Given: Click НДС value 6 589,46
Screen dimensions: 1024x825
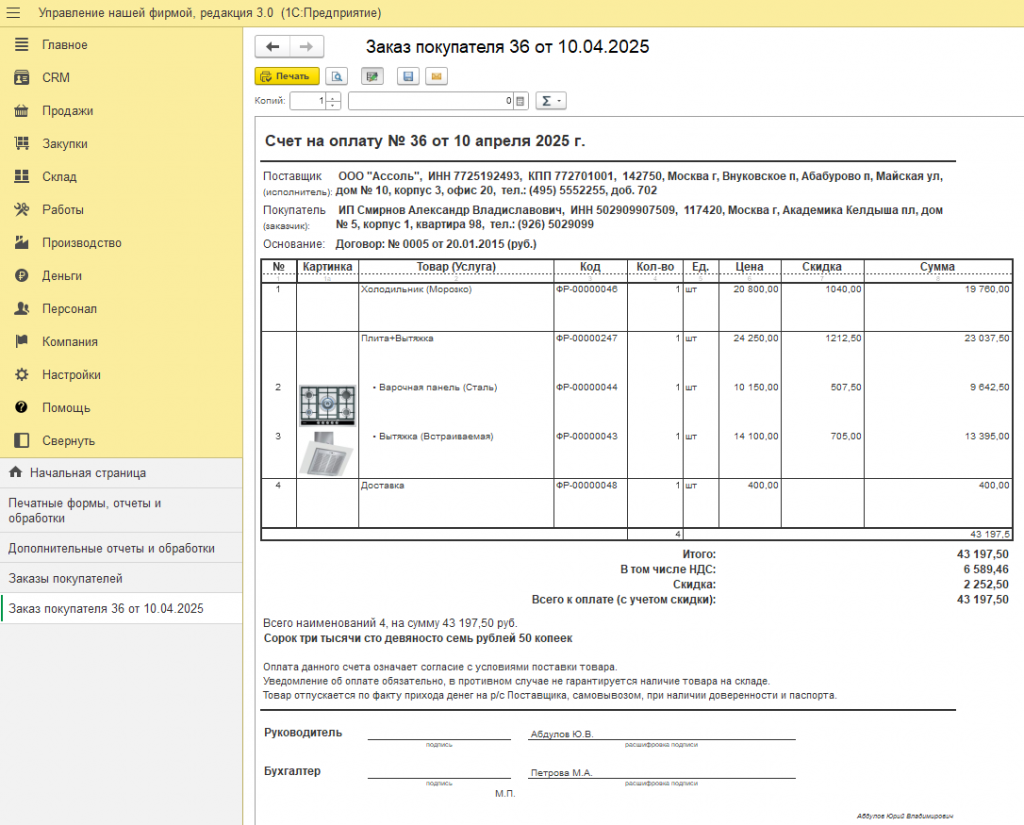Looking at the screenshot, I should tap(986, 569).
